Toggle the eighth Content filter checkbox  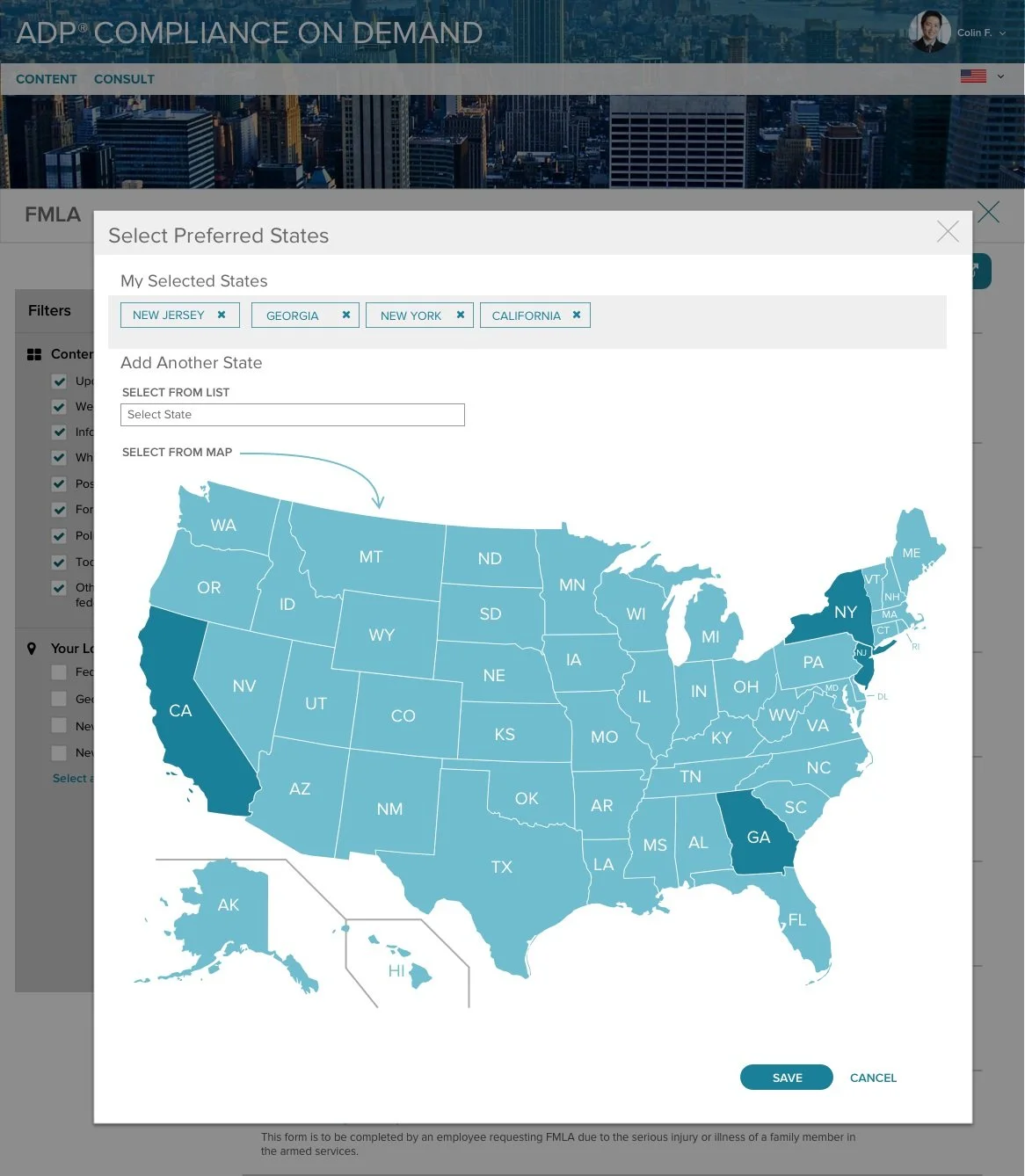pyautogui.click(x=59, y=563)
